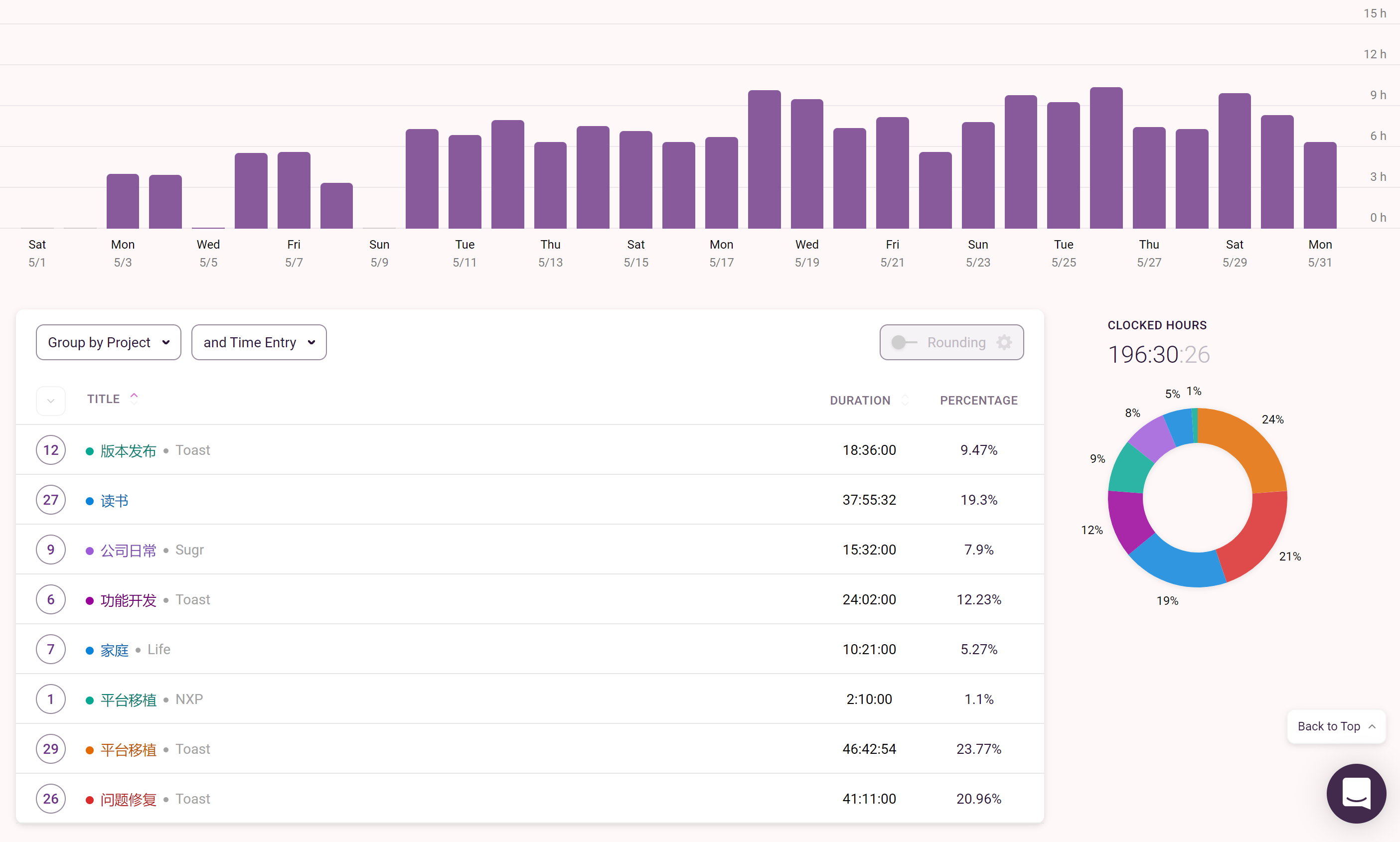The width and height of the screenshot is (1400, 842).
Task: Expand the 6 entries of 功能开发
Action: [x=50, y=600]
